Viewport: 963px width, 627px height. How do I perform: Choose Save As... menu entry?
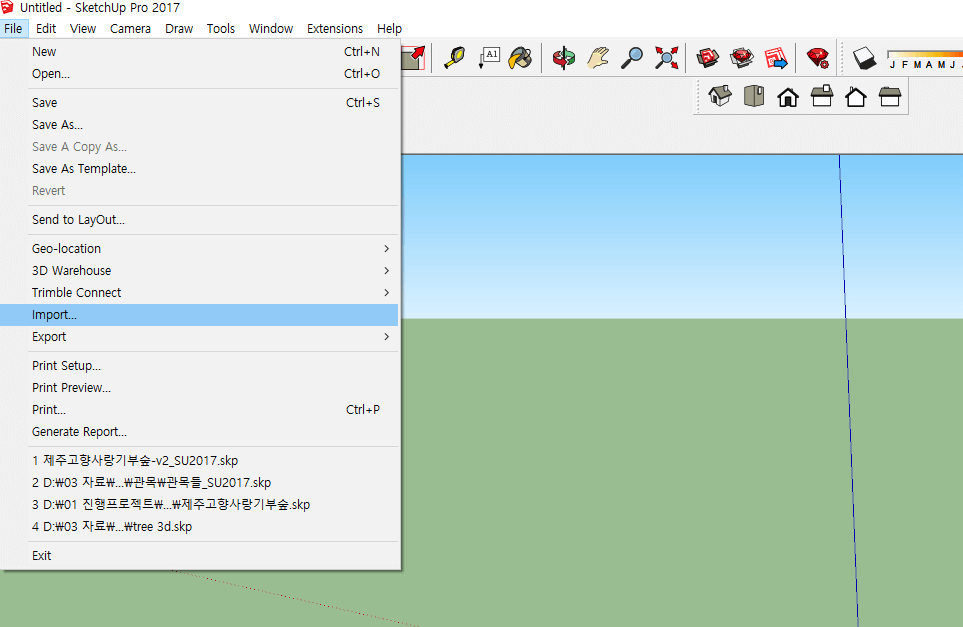199,125
